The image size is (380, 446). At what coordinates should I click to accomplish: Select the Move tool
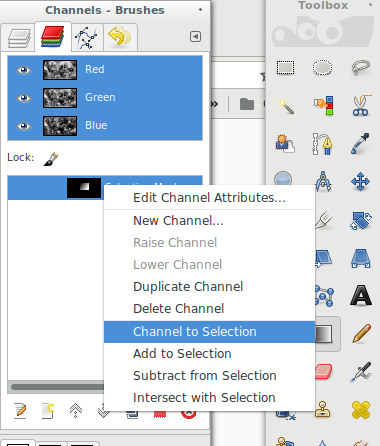[361, 182]
